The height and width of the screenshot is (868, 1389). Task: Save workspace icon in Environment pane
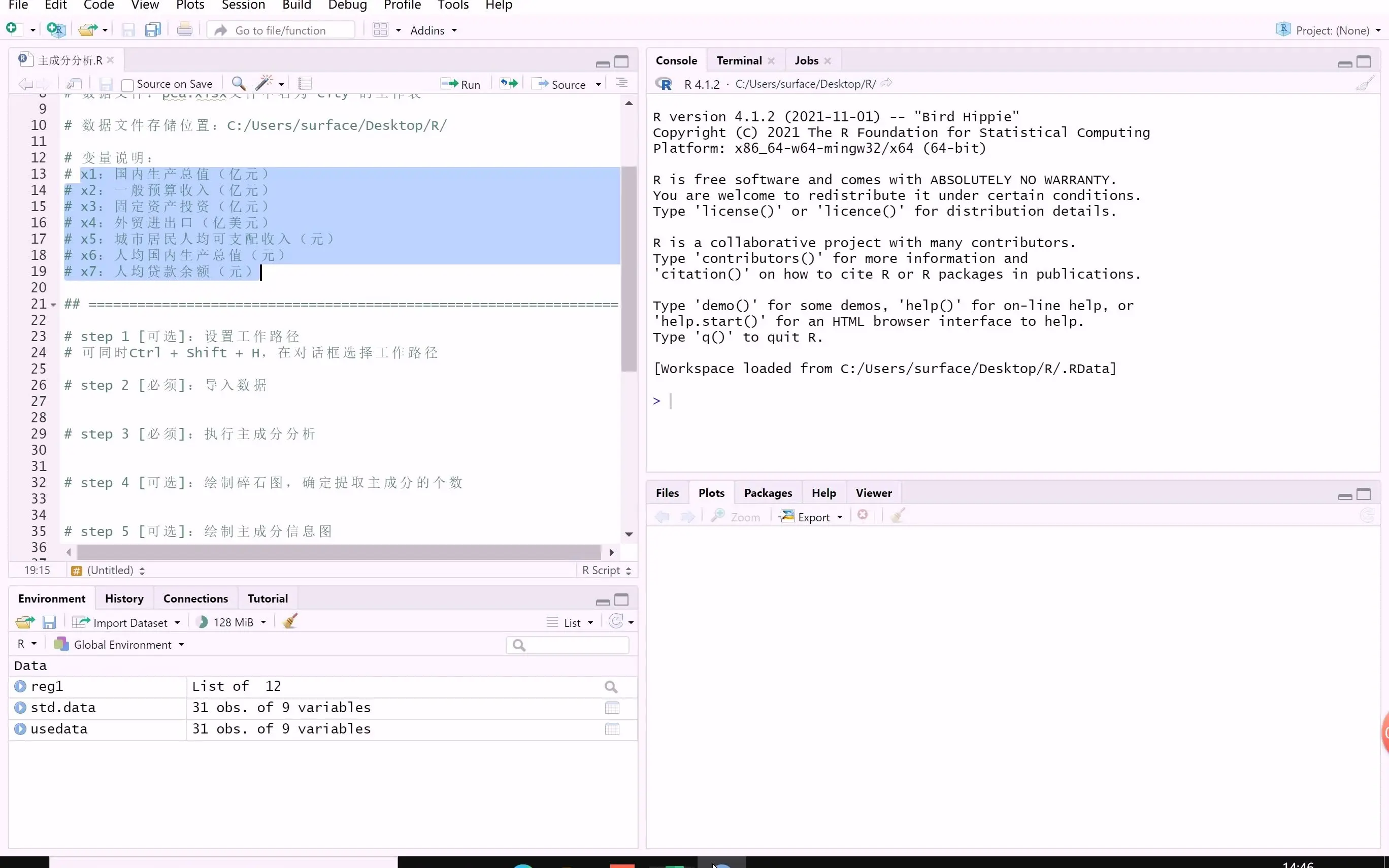[49, 622]
